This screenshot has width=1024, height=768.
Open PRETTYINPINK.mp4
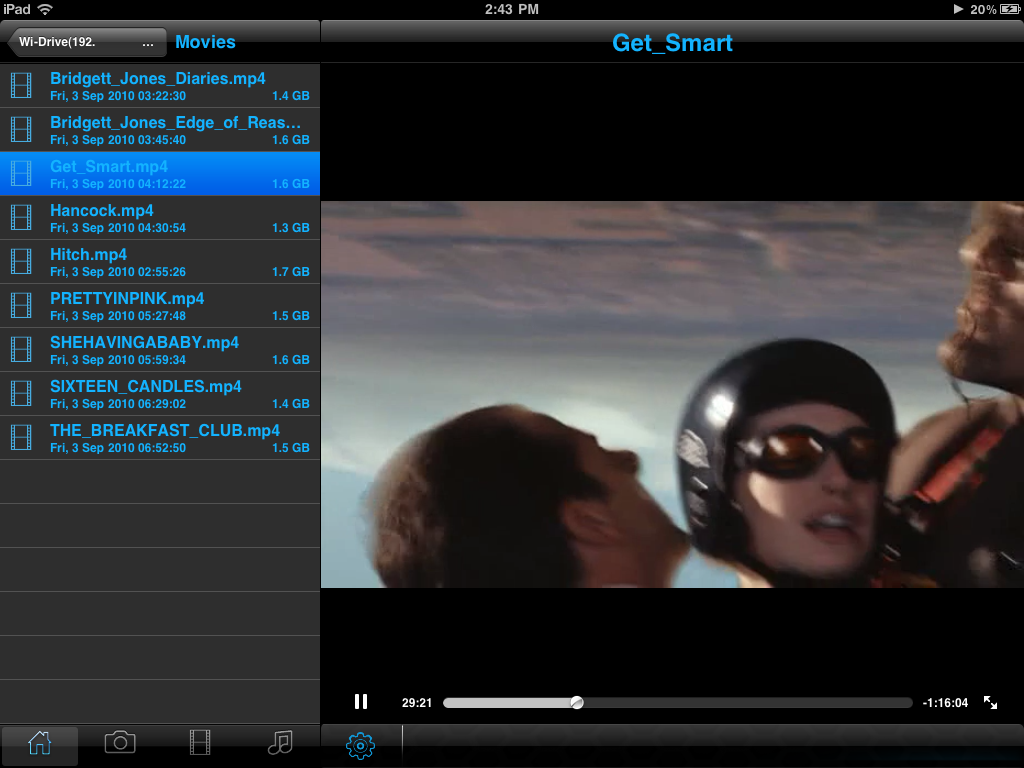tap(160, 306)
